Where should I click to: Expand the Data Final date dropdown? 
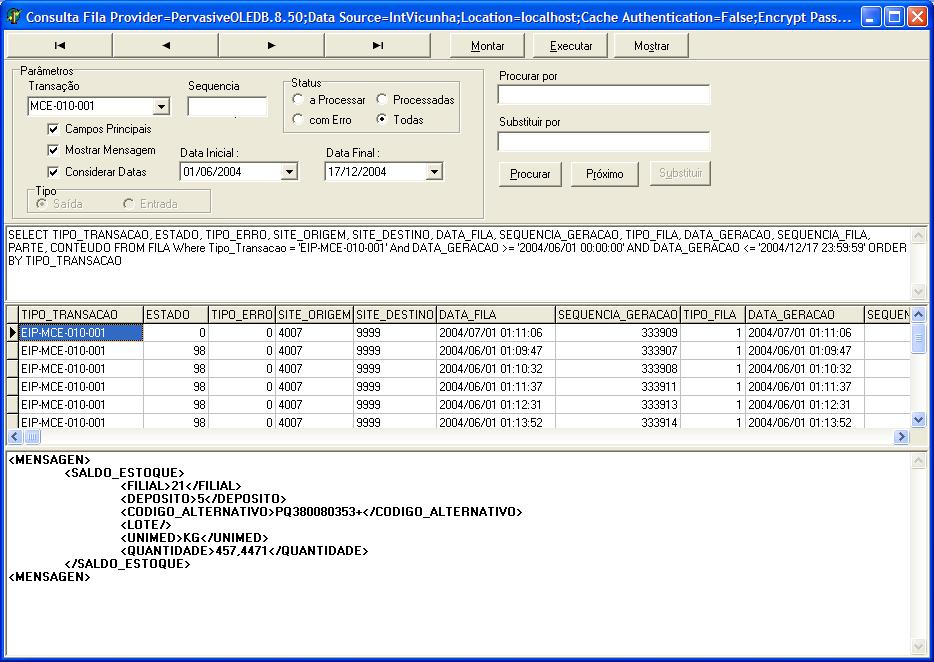click(434, 172)
